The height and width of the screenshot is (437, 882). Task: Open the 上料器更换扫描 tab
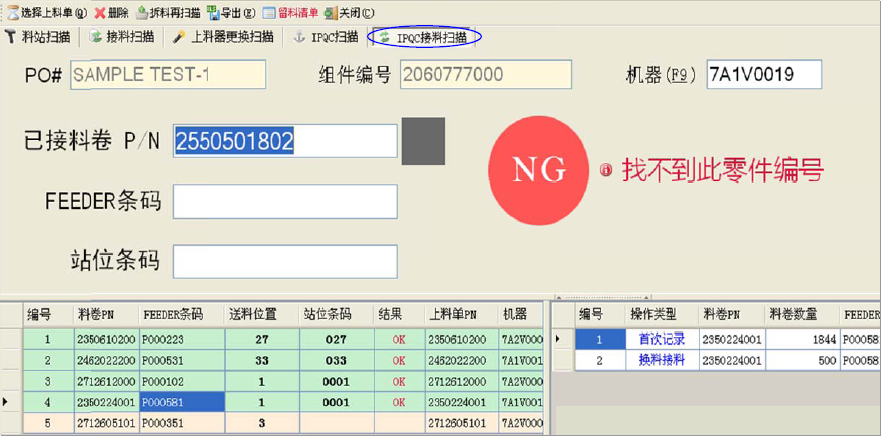pos(223,37)
